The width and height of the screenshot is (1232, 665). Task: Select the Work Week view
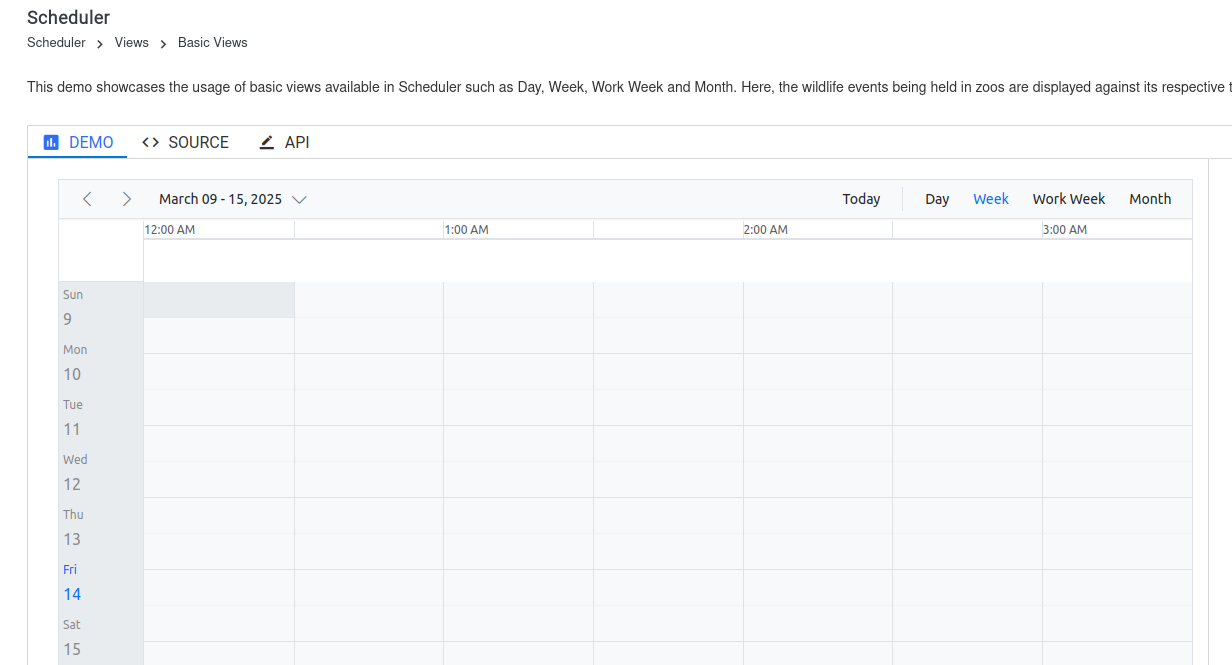tap(1068, 198)
